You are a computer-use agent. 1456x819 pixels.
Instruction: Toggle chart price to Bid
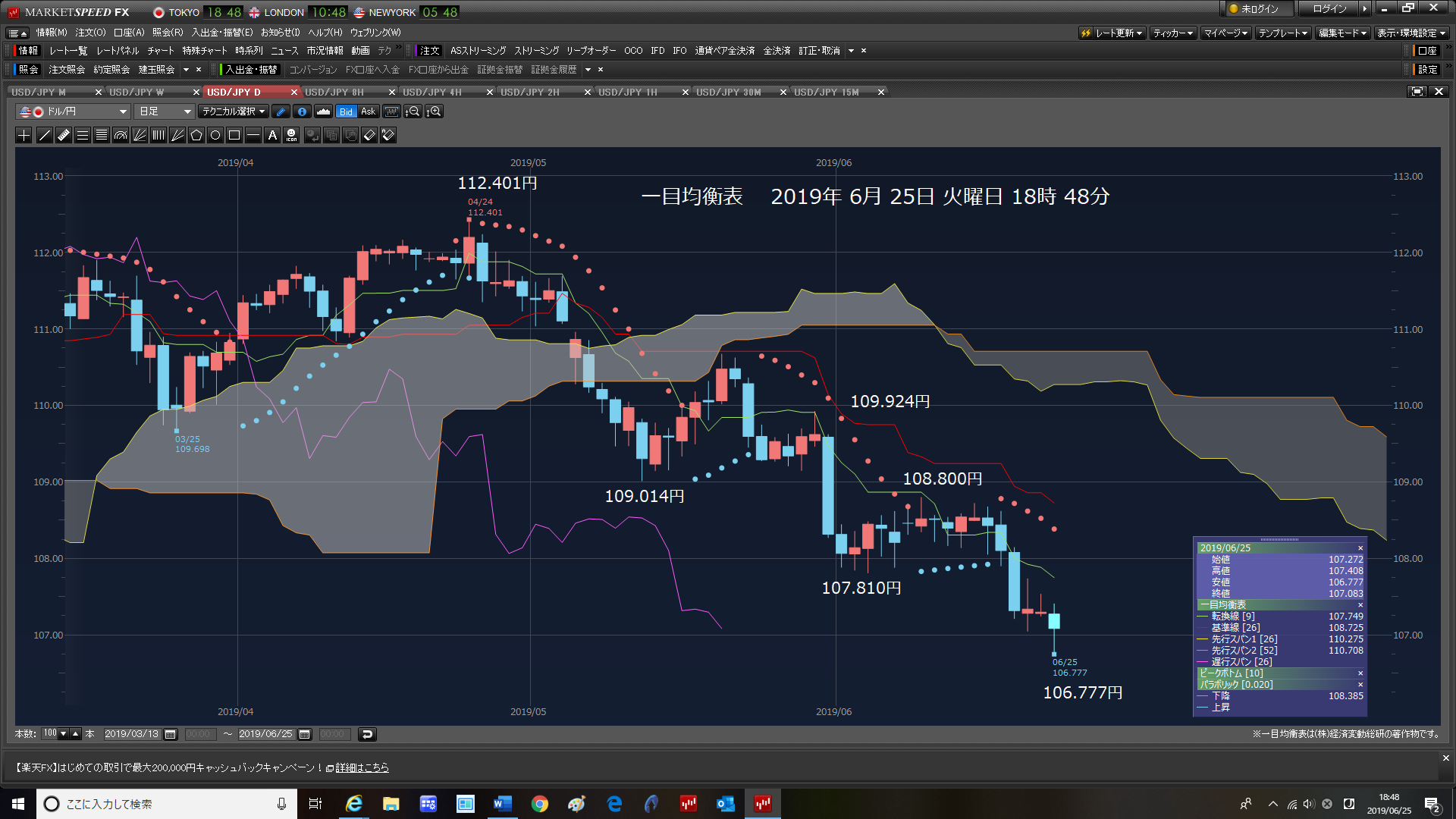[346, 111]
